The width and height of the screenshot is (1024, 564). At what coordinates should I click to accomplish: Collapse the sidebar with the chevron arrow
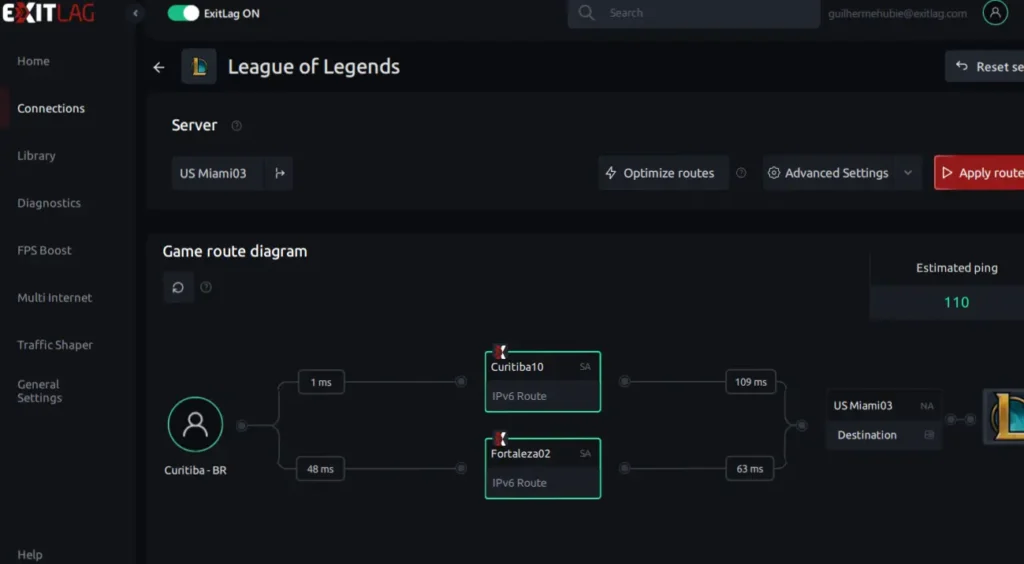point(137,14)
